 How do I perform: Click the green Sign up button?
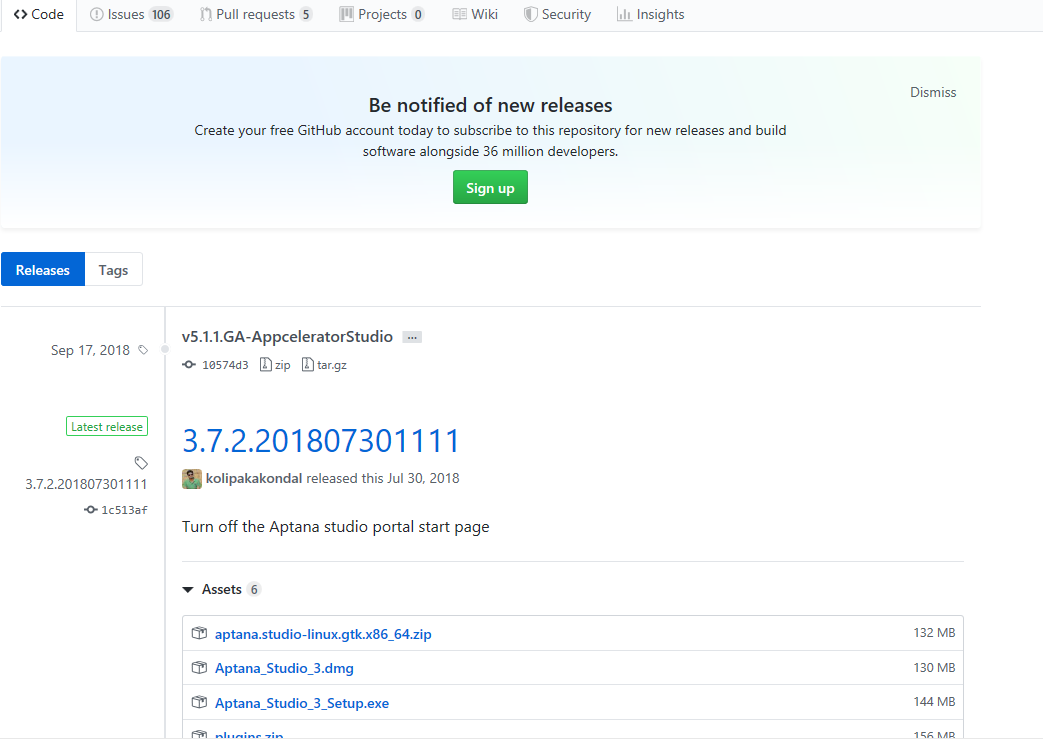click(490, 188)
